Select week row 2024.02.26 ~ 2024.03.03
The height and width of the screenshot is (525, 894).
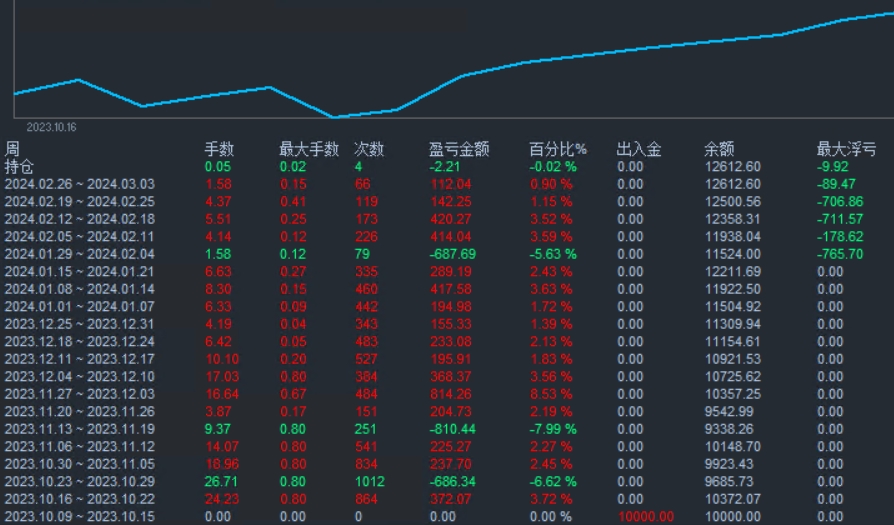point(80,184)
